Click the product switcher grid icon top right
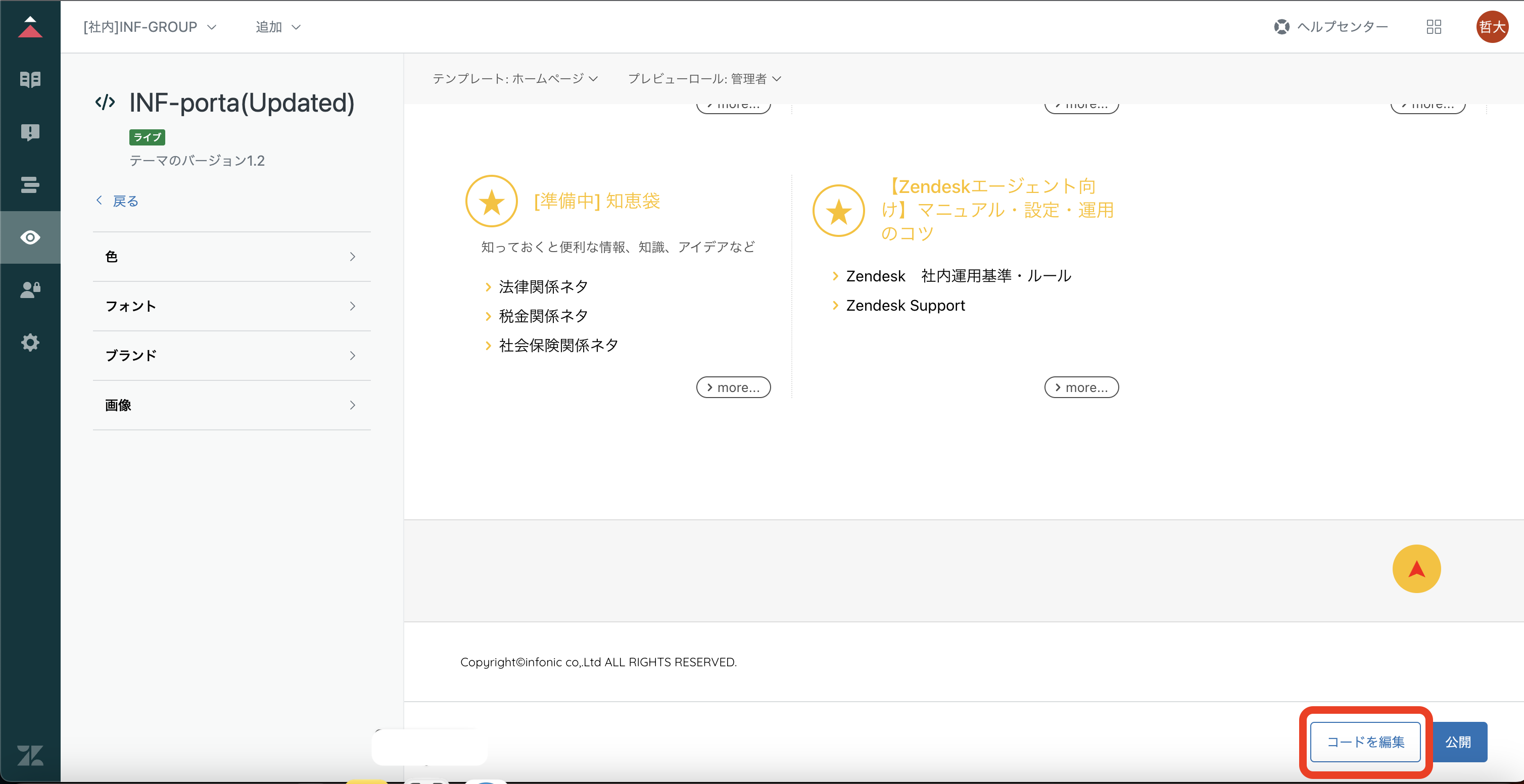 [x=1434, y=27]
